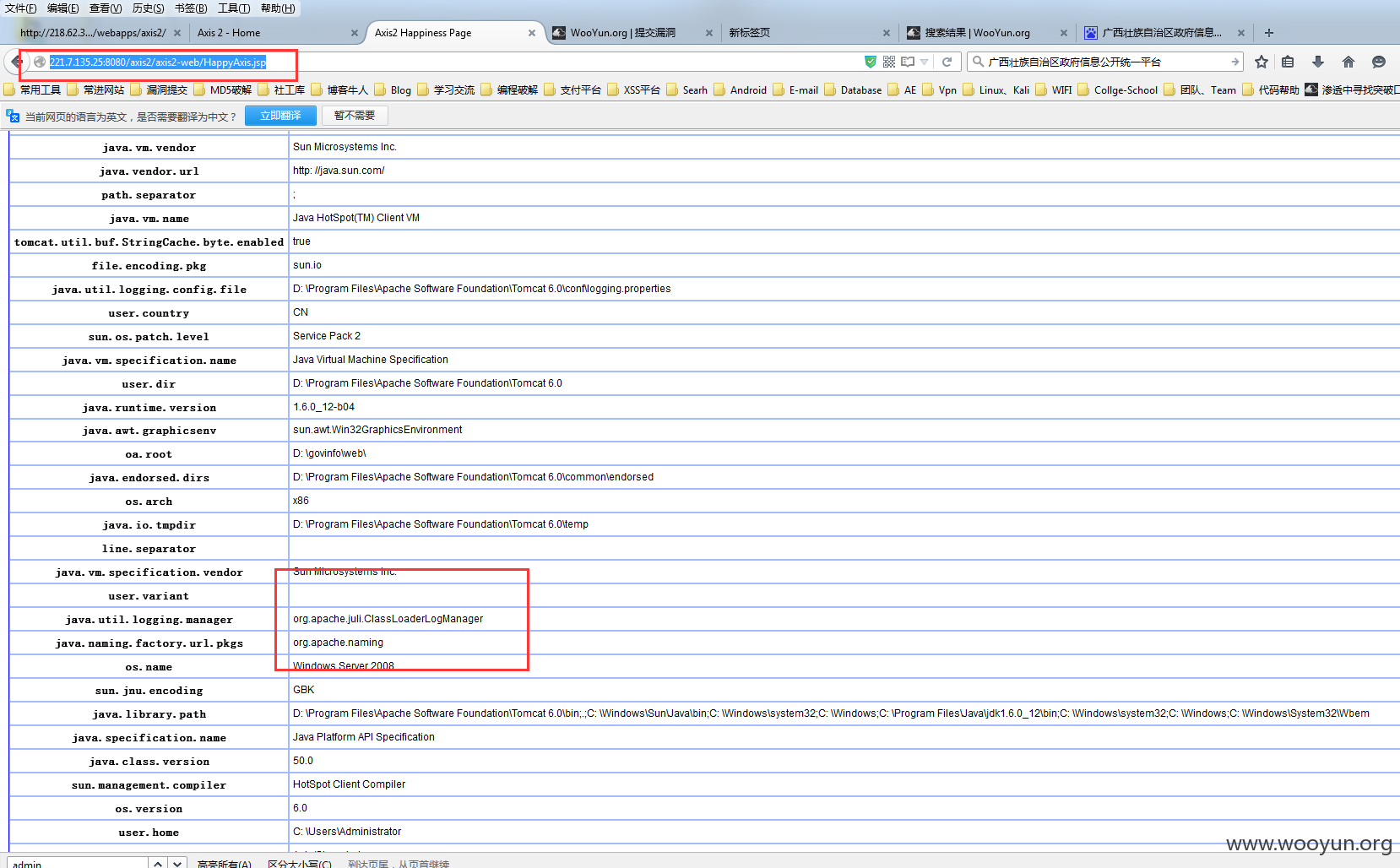Open the 博客牛人 bookmark folder
The width and height of the screenshot is (1400, 868).
[339, 90]
